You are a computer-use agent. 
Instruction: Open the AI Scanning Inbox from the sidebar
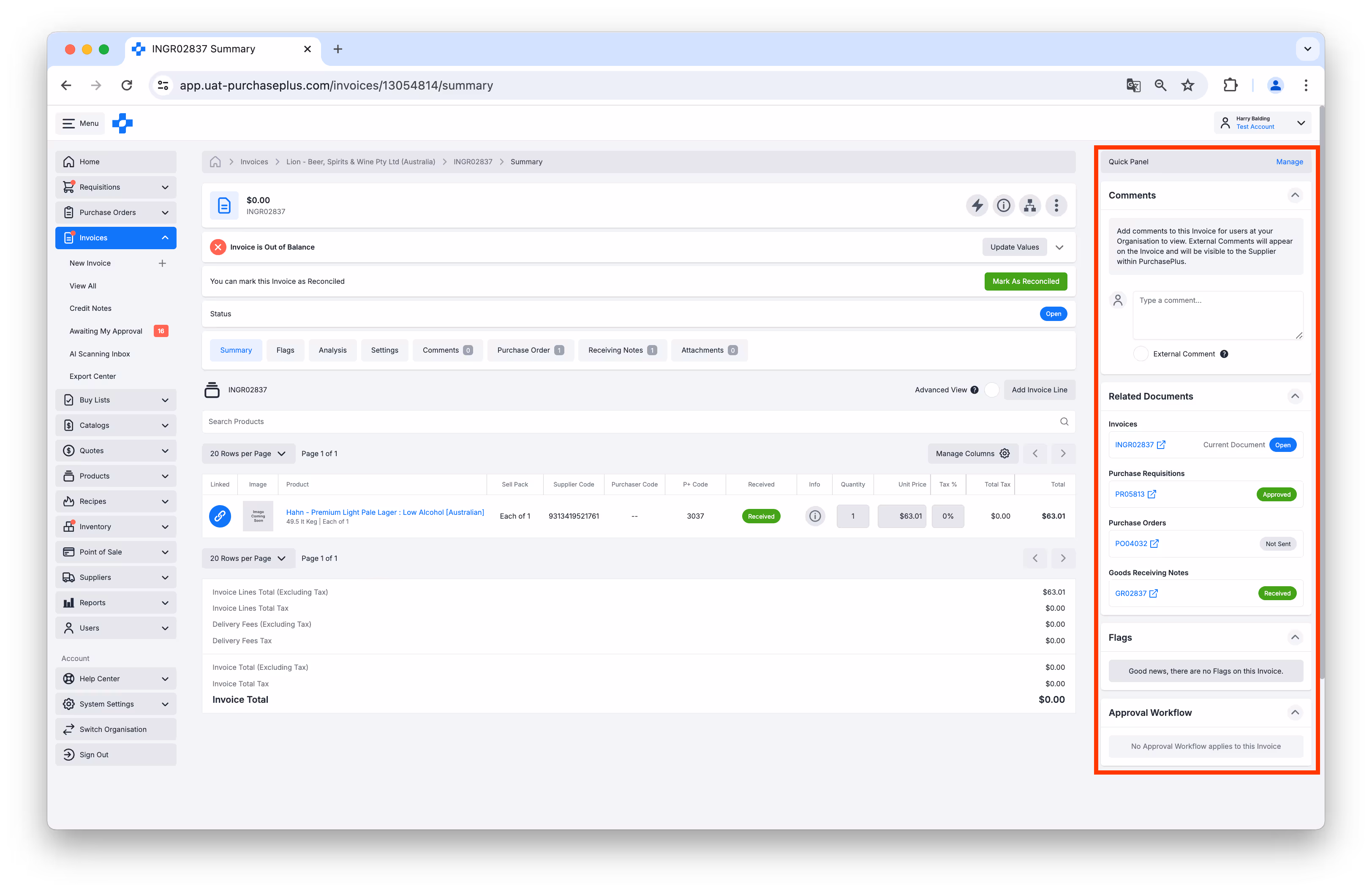[100, 353]
